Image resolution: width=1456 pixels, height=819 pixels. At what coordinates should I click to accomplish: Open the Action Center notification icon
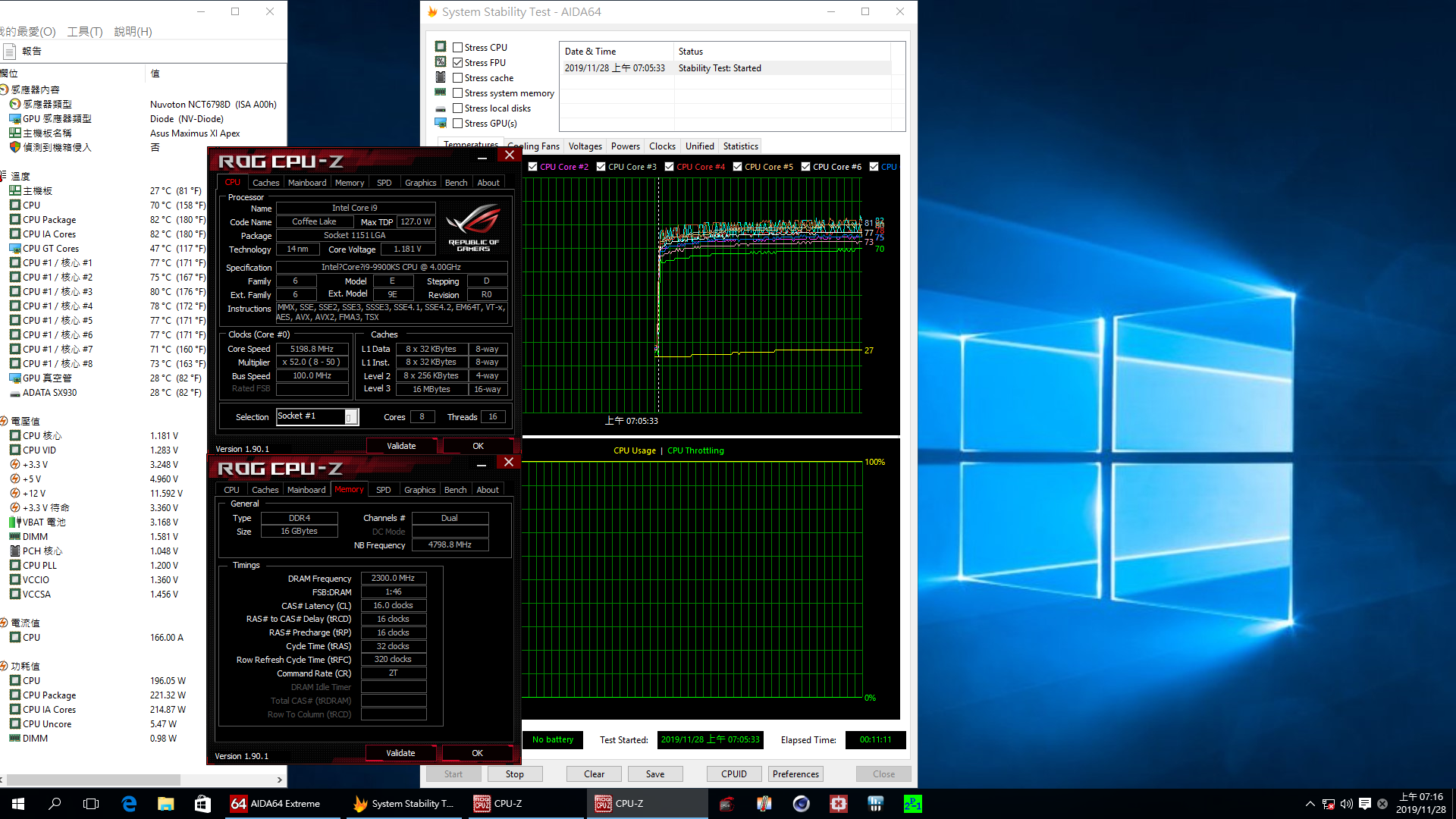[x=1365, y=804]
